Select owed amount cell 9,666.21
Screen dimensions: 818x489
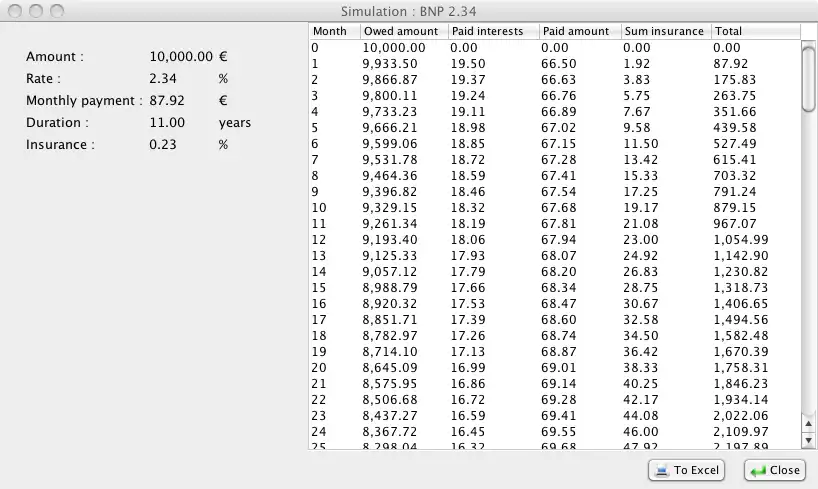tap(390, 128)
